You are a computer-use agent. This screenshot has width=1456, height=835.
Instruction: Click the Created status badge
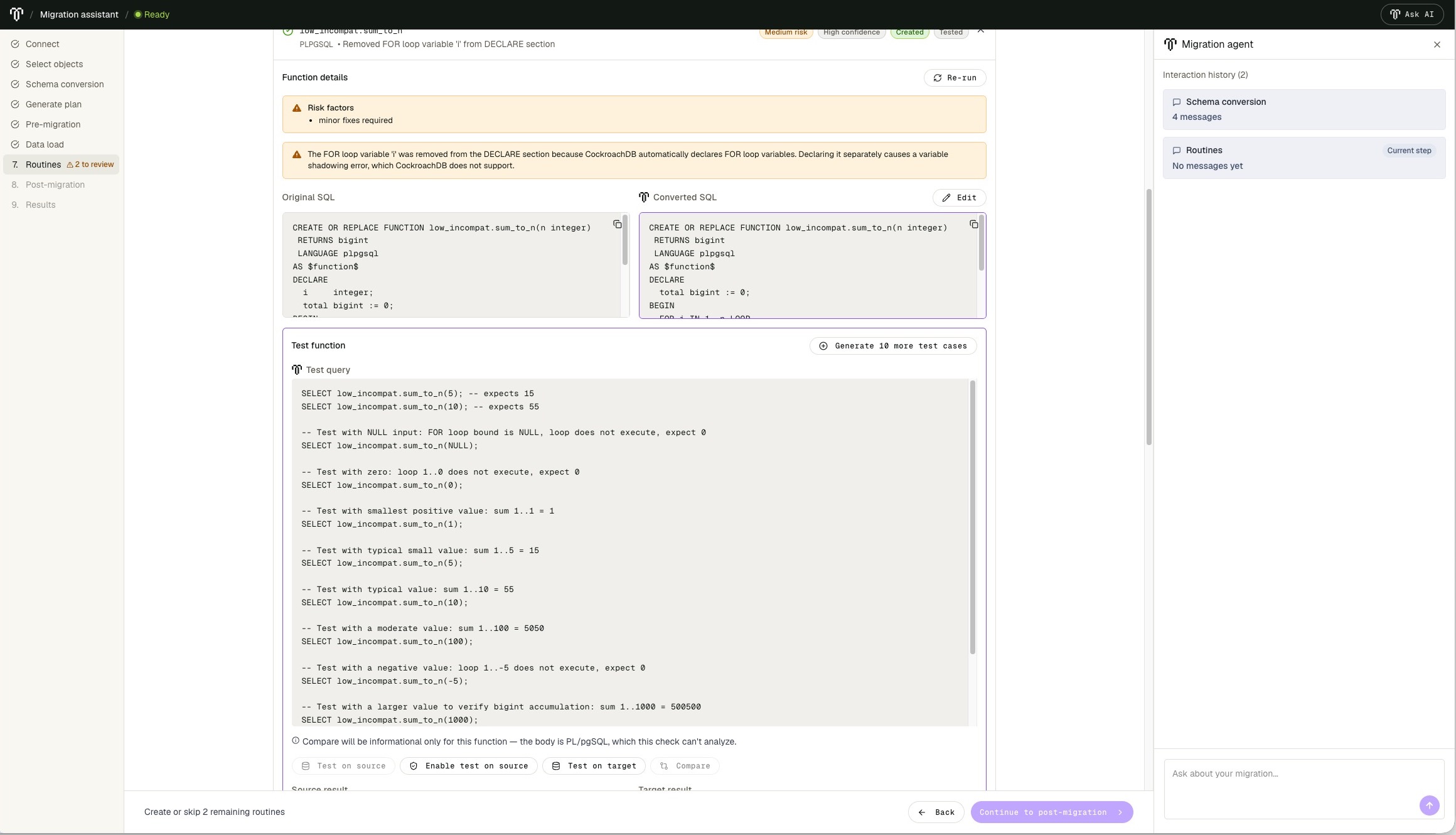(909, 32)
